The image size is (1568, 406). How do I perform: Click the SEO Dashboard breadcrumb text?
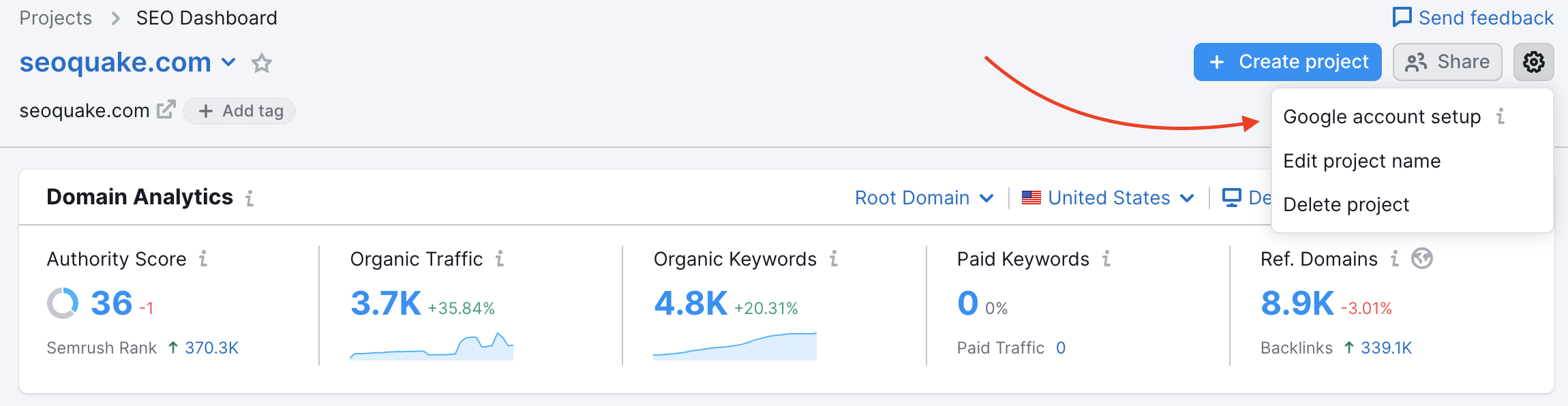pyautogui.click(x=207, y=18)
